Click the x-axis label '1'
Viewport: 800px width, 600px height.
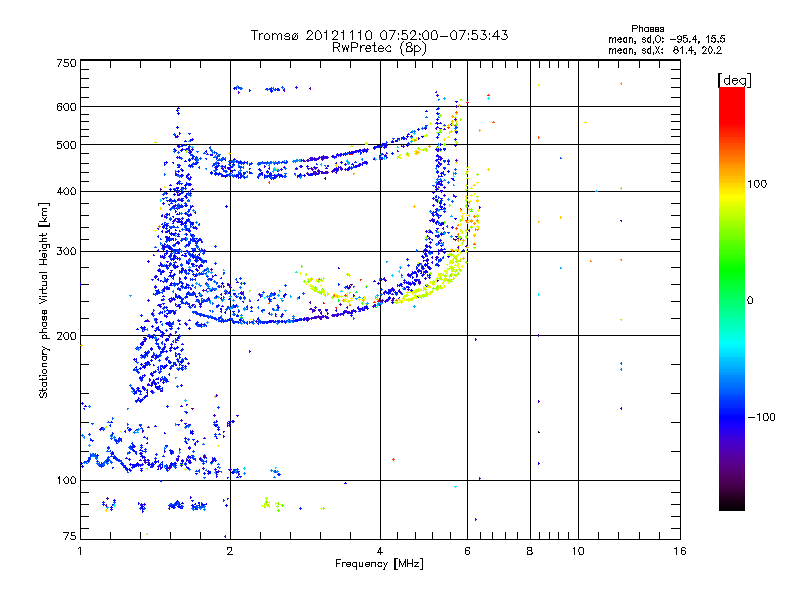tap(80, 551)
